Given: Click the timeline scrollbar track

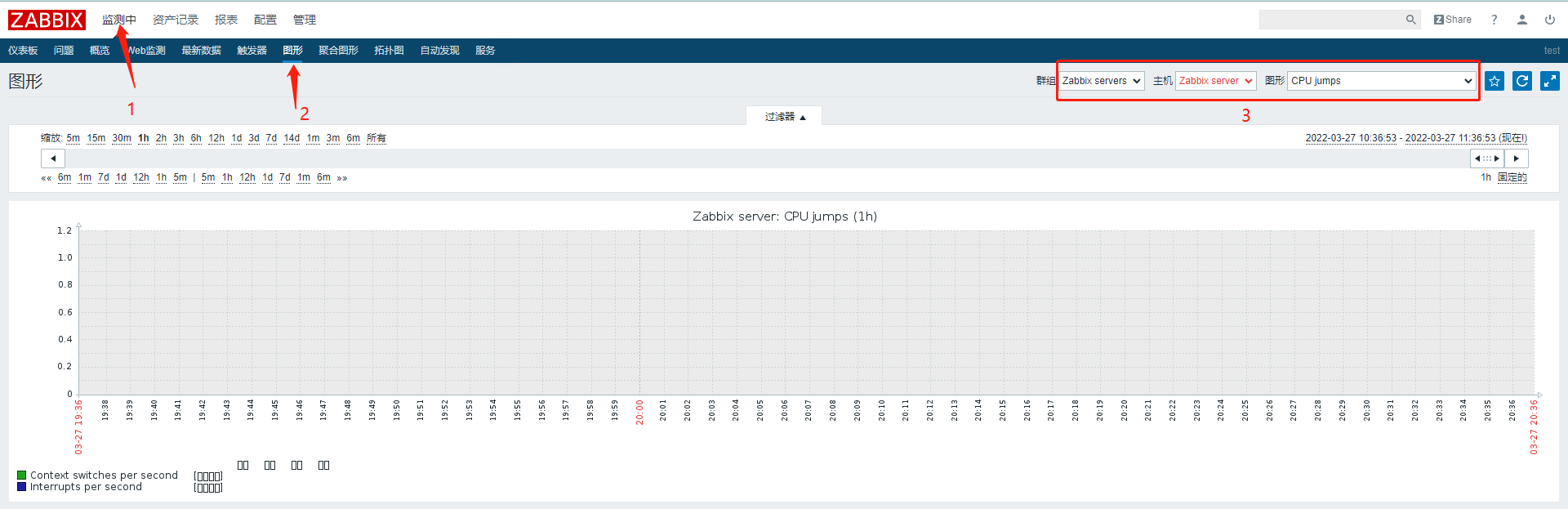Looking at the screenshot, I should [768, 159].
